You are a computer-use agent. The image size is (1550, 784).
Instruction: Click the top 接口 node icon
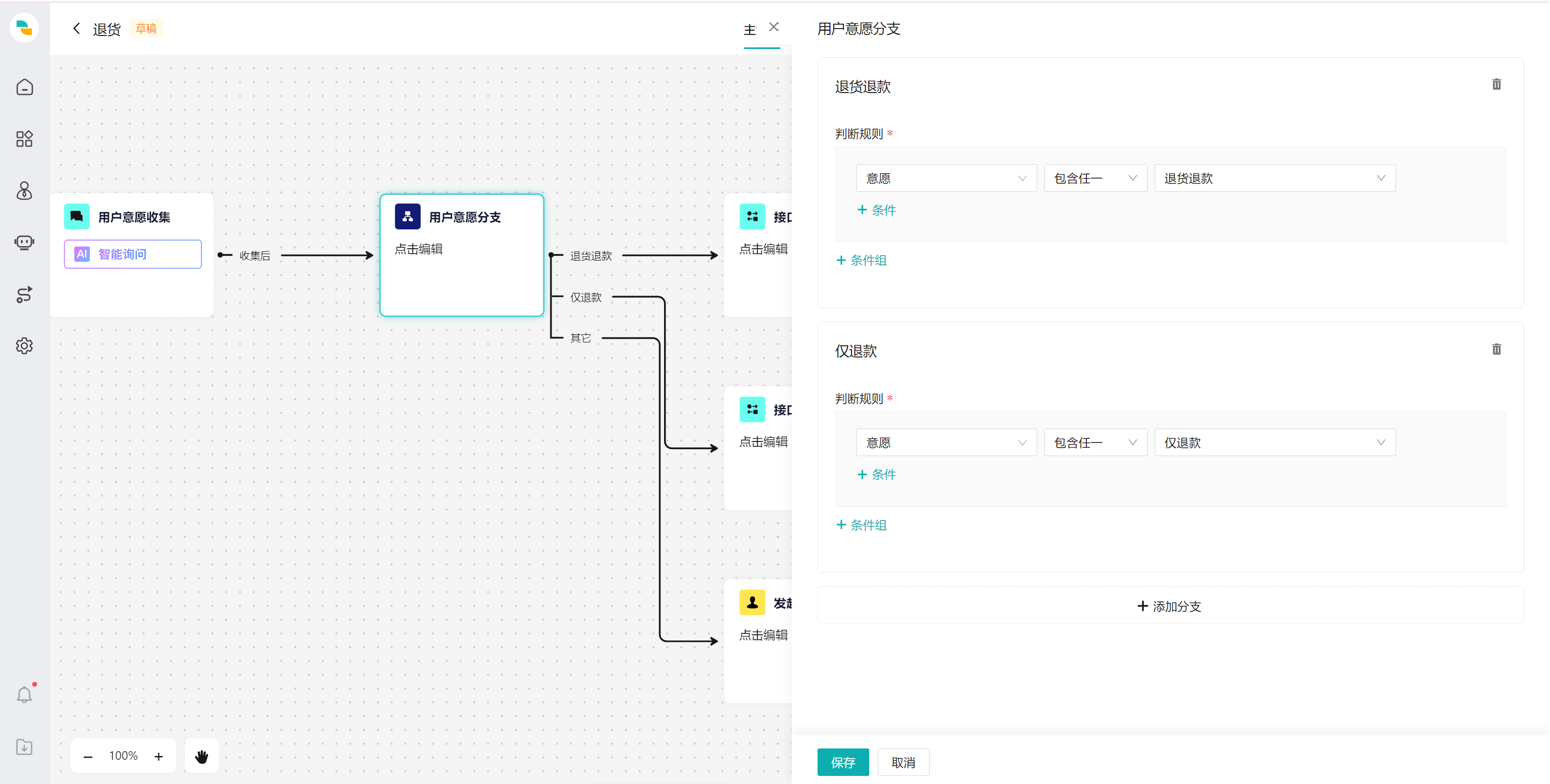pyautogui.click(x=752, y=216)
